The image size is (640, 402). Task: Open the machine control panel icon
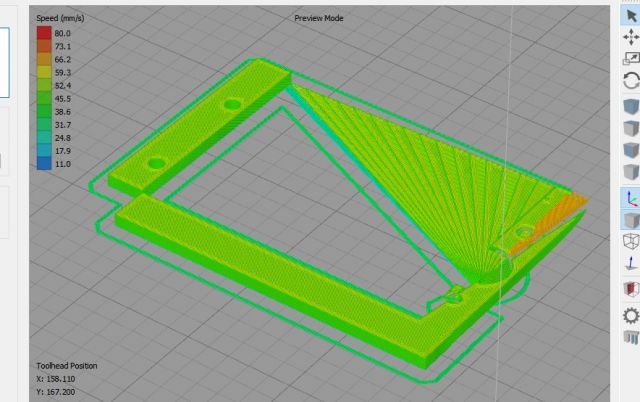tap(630, 334)
